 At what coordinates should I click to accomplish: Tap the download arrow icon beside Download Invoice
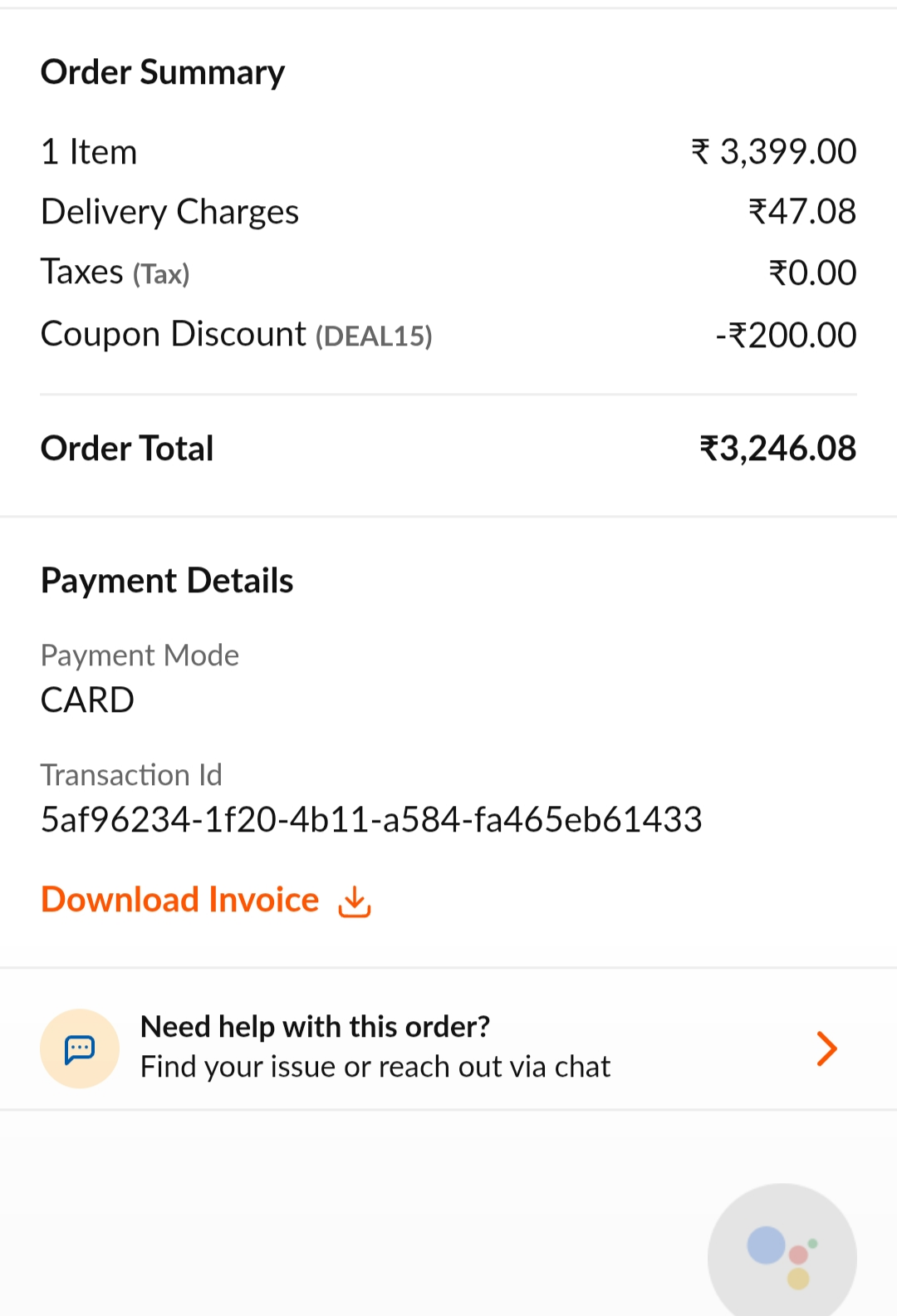[x=355, y=901]
